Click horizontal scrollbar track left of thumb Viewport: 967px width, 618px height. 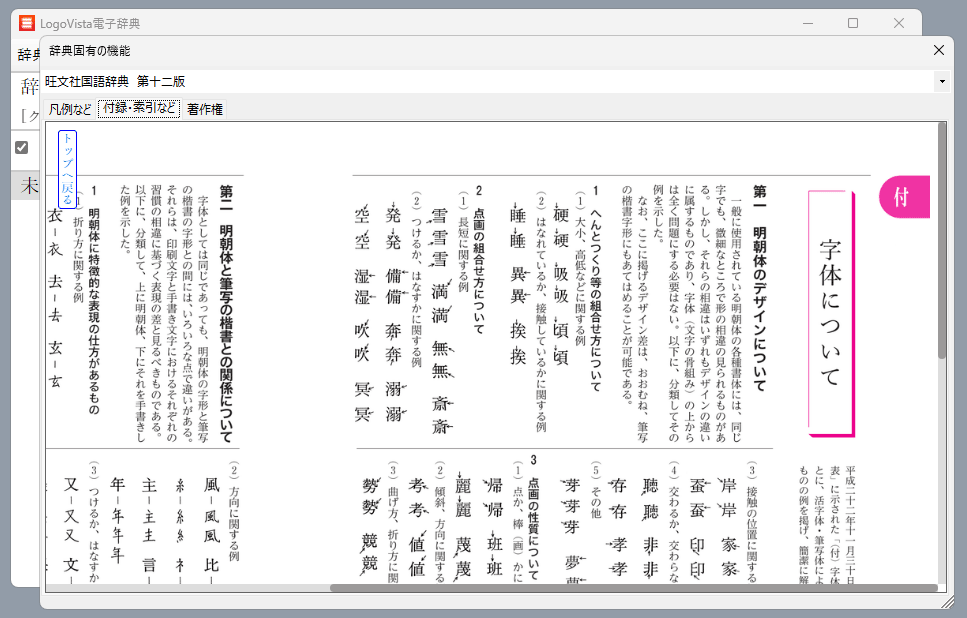click(190, 588)
